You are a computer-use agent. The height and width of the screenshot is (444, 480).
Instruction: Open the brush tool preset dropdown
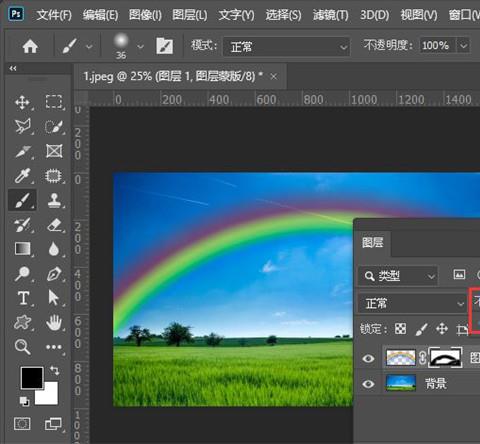click(89, 46)
